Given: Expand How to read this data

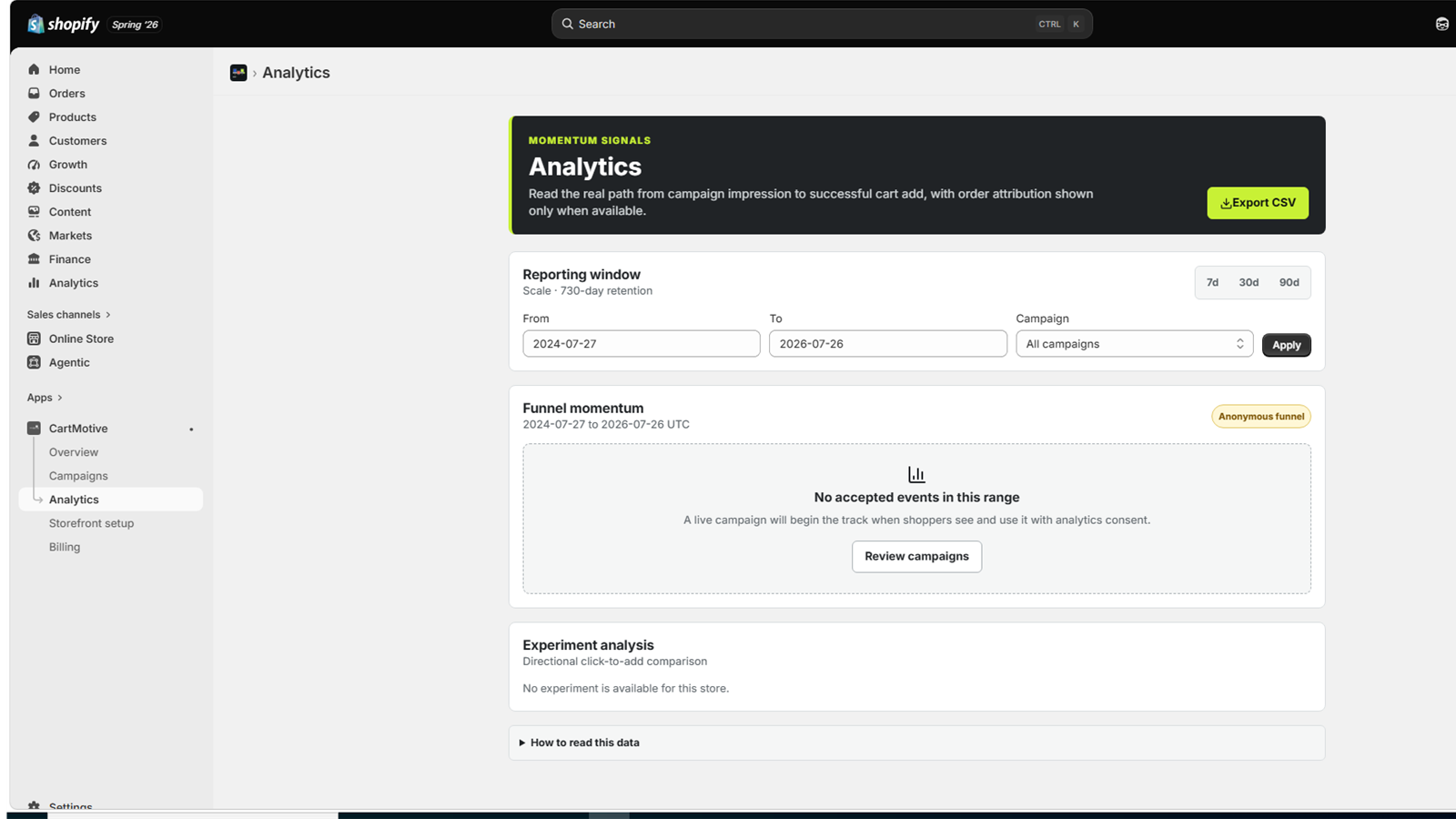Looking at the screenshot, I should [916, 743].
